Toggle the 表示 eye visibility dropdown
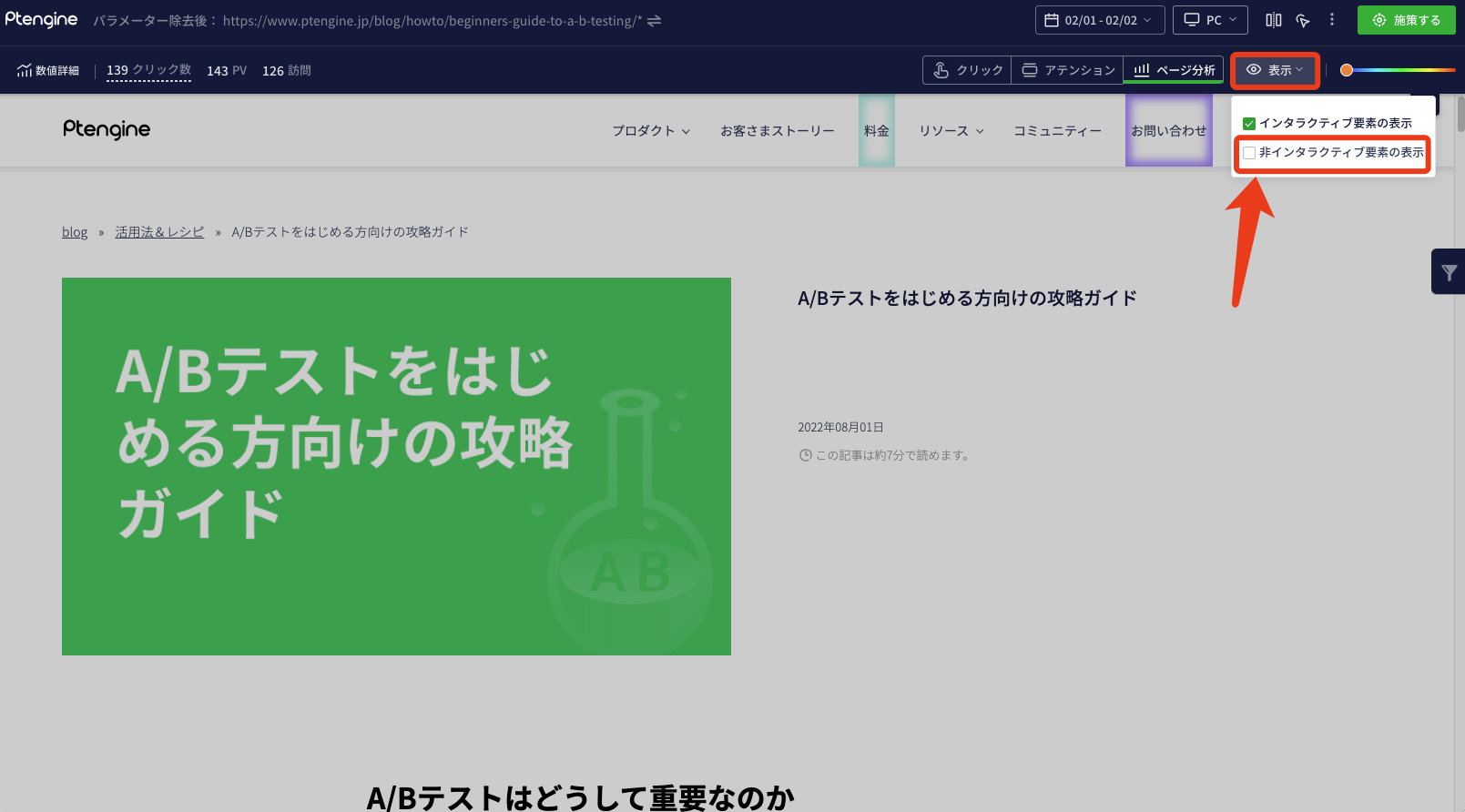The image size is (1465, 812). [x=1275, y=70]
